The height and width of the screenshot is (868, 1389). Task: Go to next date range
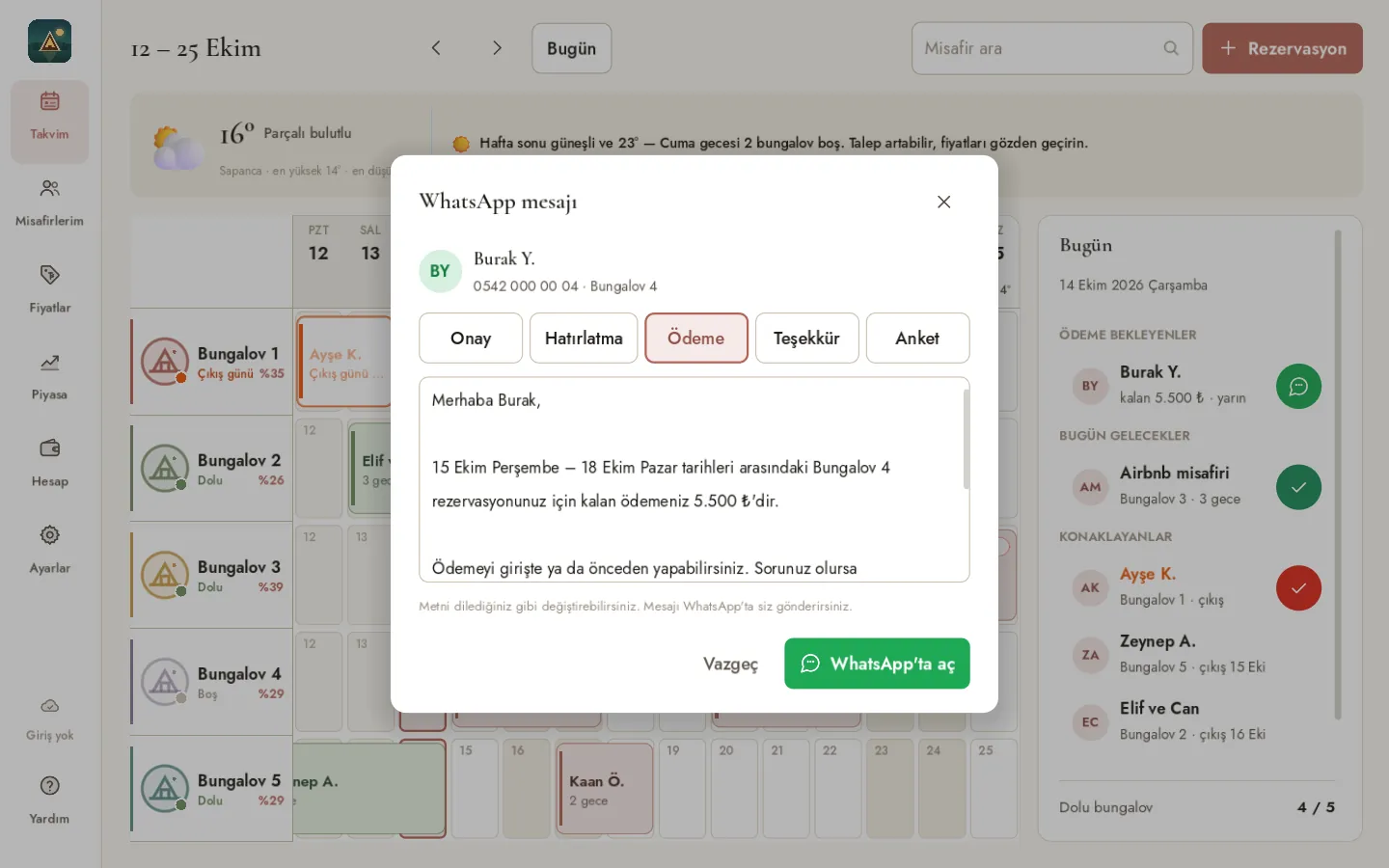[x=497, y=48]
